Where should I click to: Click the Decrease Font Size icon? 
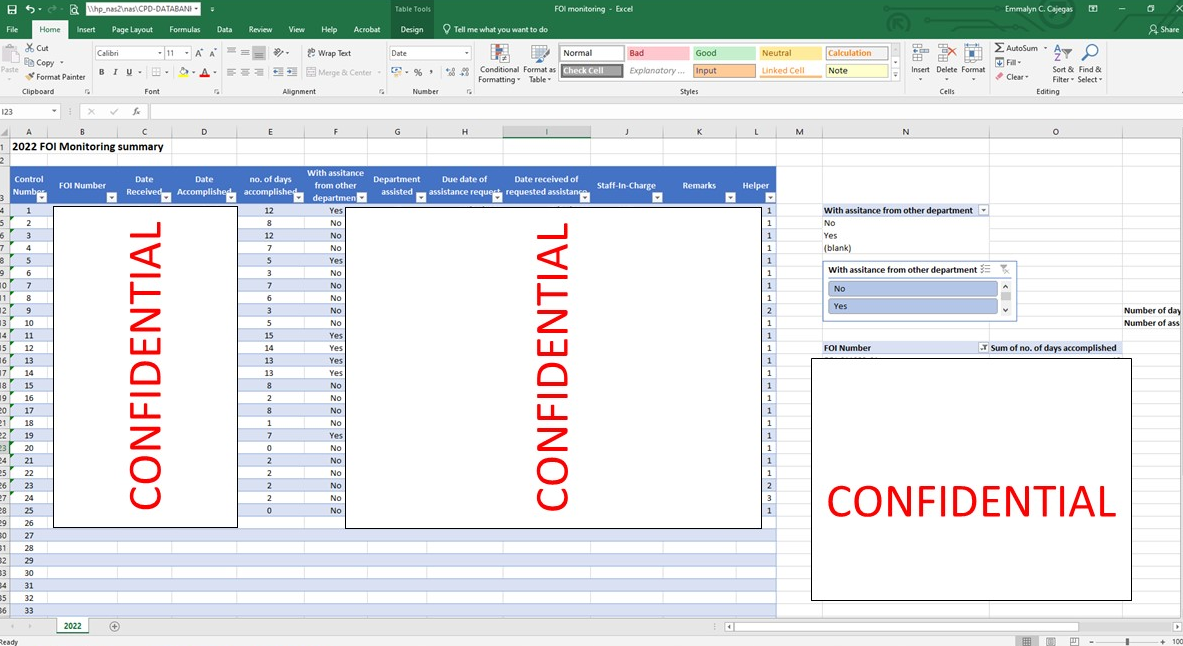click(213, 53)
